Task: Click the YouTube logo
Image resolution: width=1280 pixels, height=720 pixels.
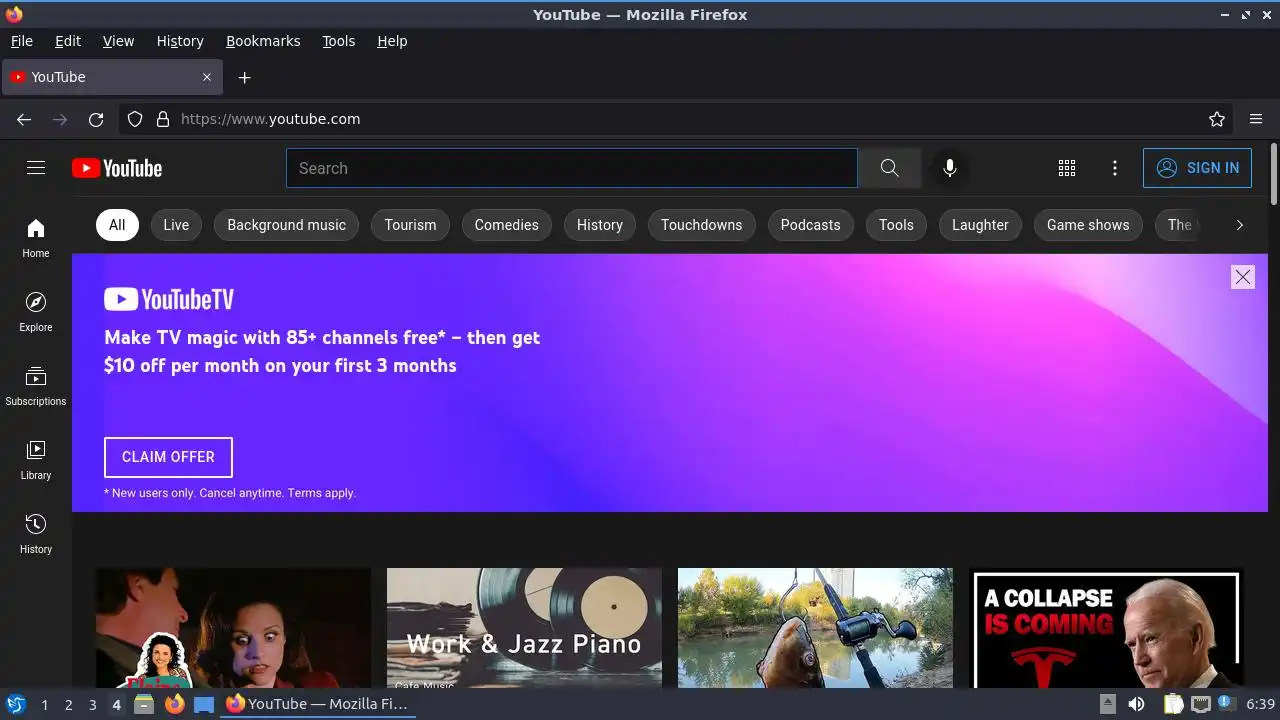Action: (x=117, y=168)
